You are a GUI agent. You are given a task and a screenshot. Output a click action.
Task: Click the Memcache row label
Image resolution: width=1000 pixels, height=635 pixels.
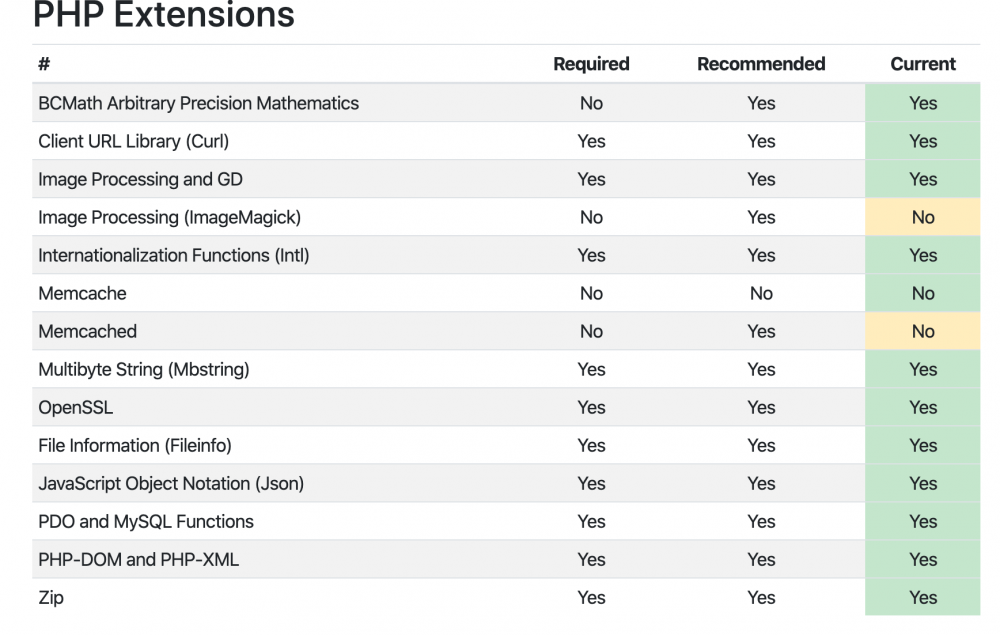82,293
